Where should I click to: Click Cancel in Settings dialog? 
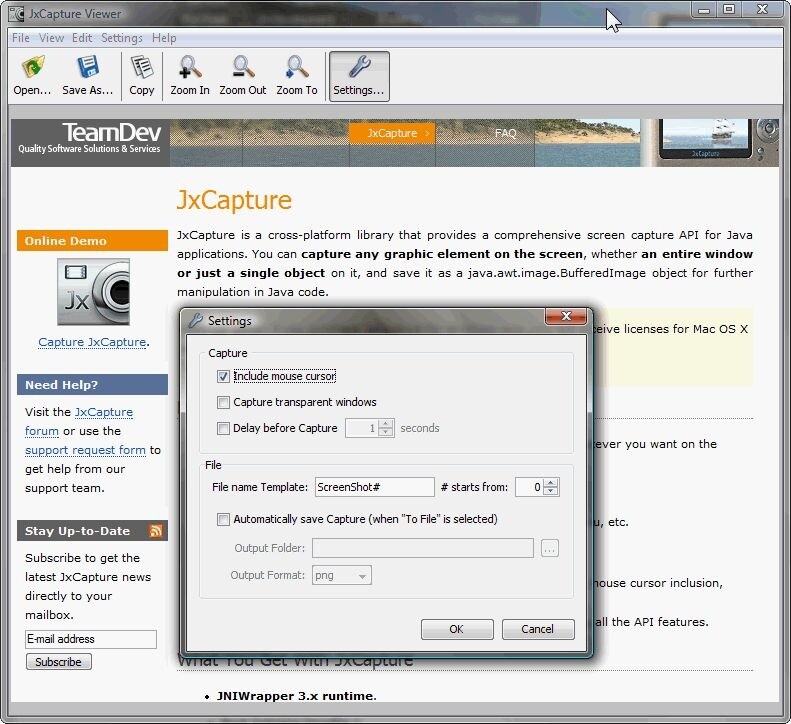point(538,629)
